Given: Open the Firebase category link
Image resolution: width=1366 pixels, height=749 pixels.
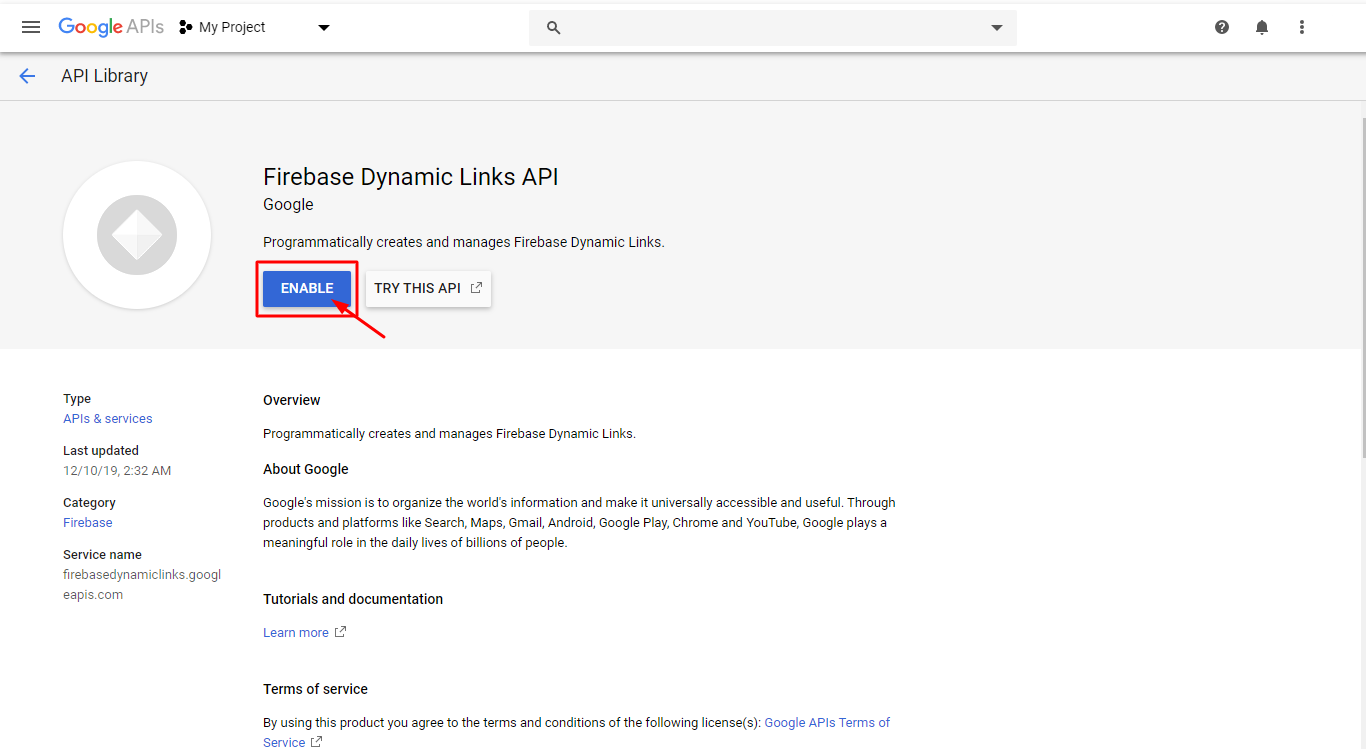Looking at the screenshot, I should 88,523.
